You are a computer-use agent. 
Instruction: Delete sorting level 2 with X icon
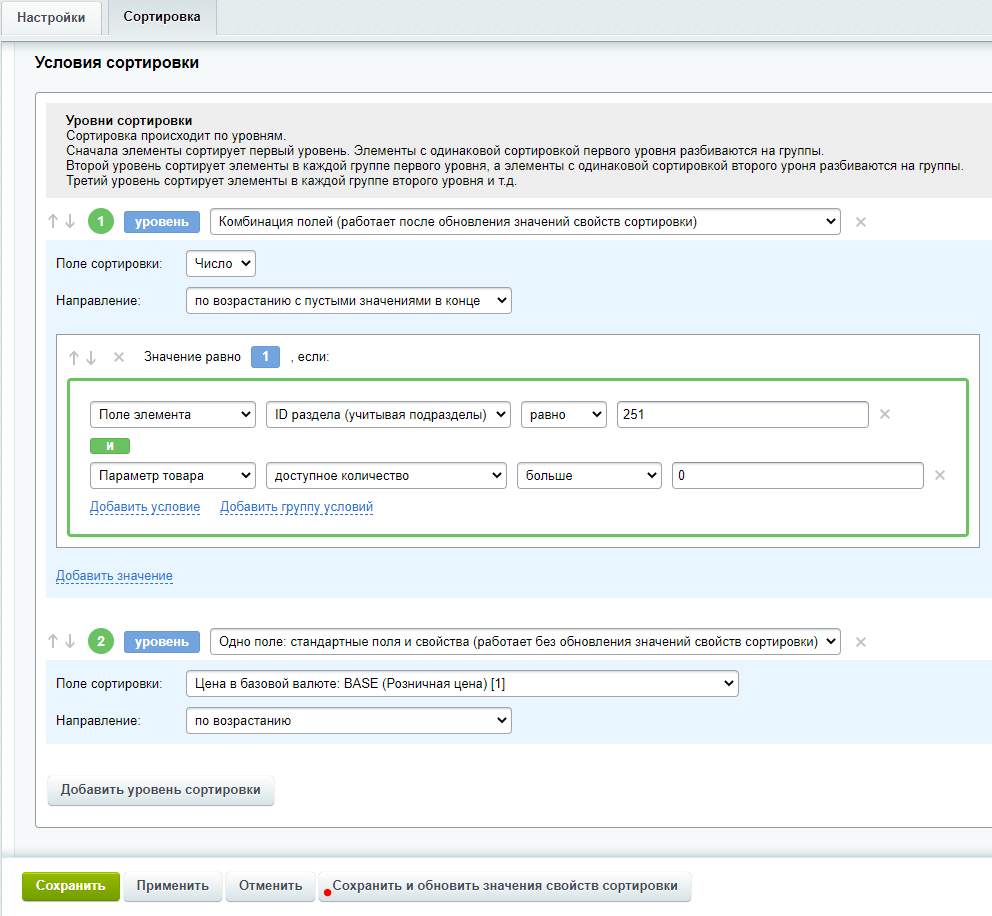861,642
